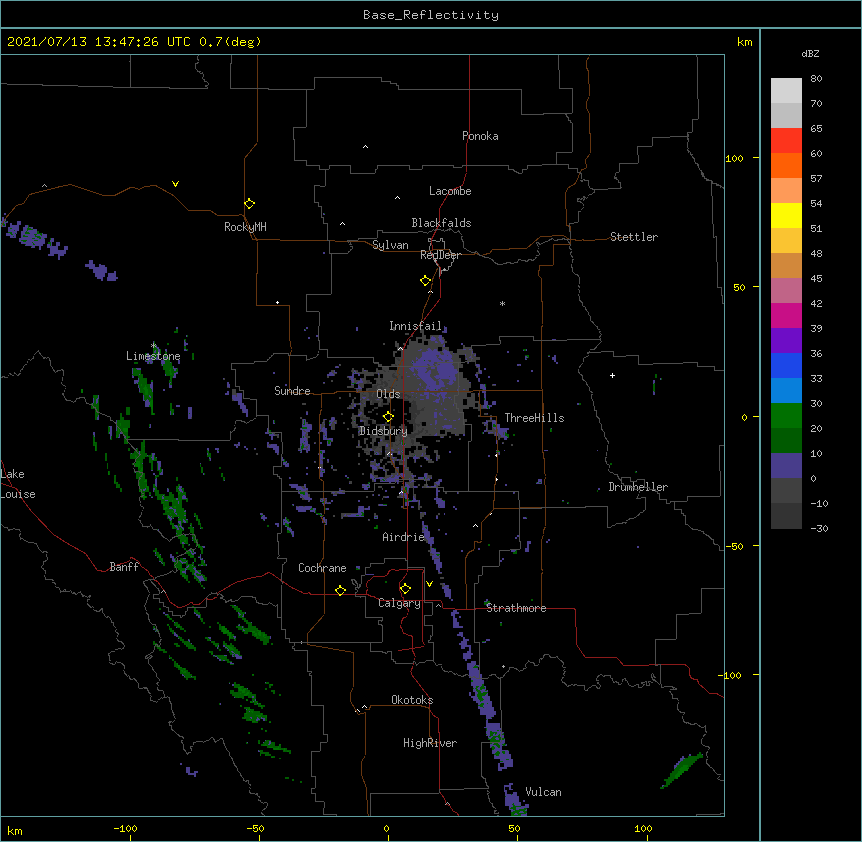Select the 39 dBZ purple color swatch

pos(786,341)
